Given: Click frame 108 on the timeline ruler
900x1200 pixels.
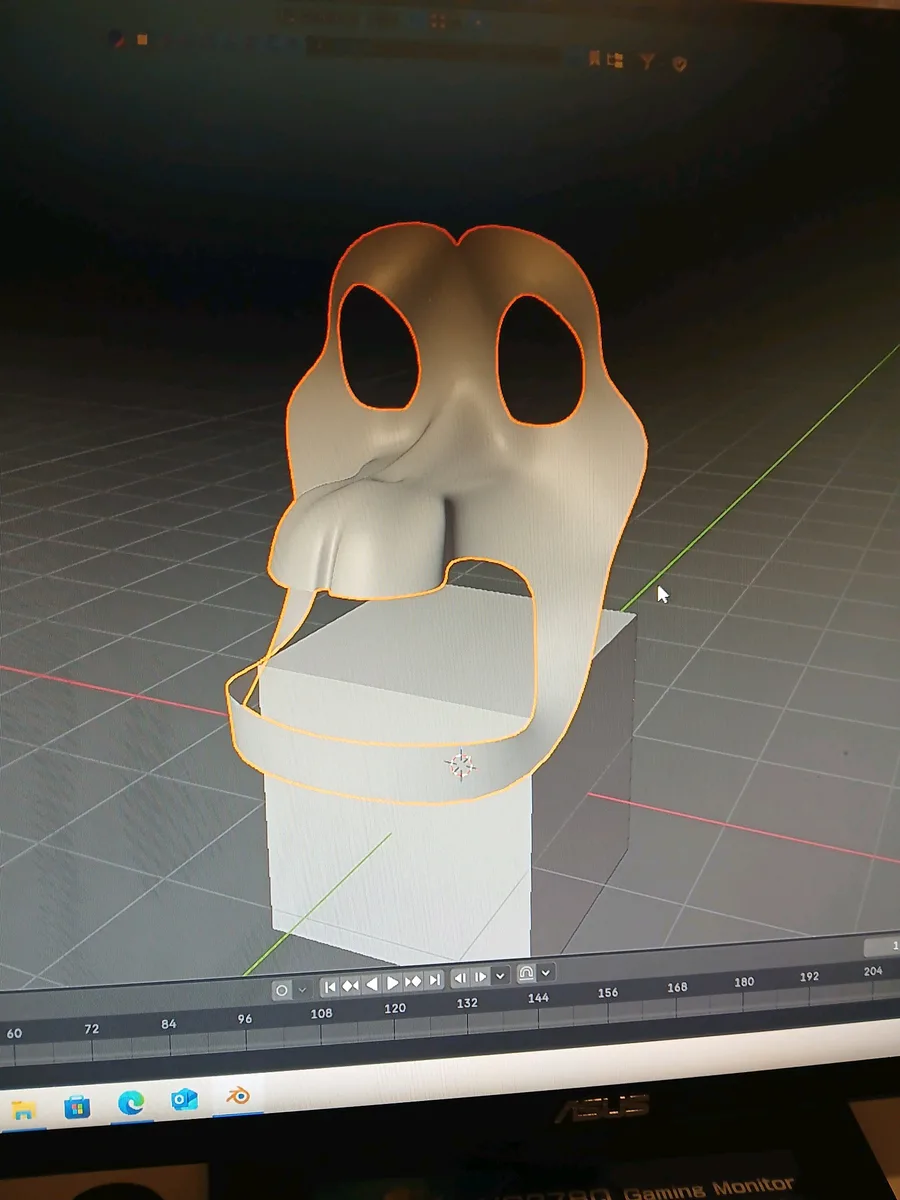Looking at the screenshot, I should click(321, 1013).
